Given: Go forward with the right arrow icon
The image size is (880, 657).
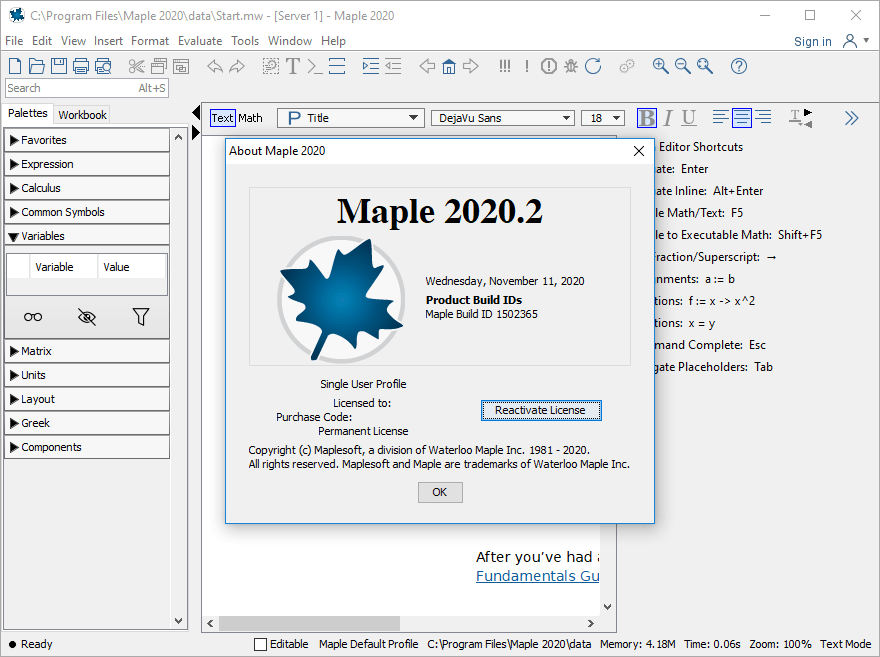Looking at the screenshot, I should [x=471, y=66].
